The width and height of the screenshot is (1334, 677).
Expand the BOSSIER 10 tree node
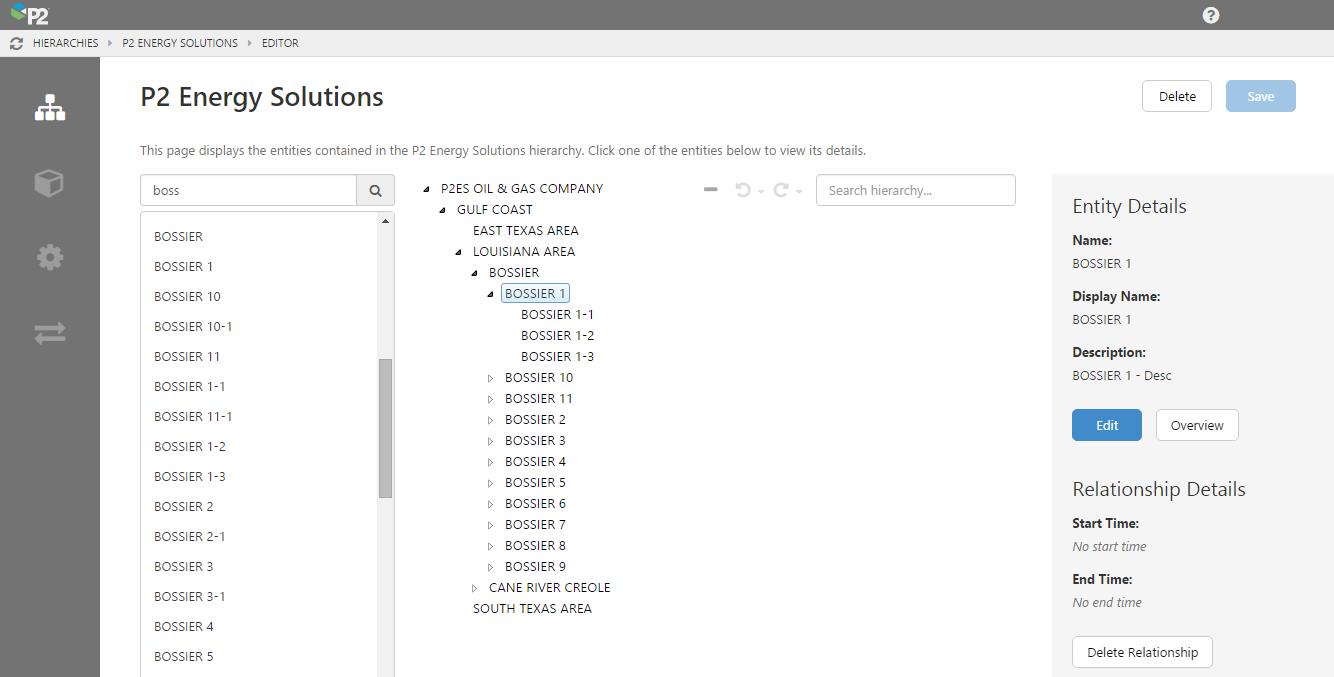point(491,378)
